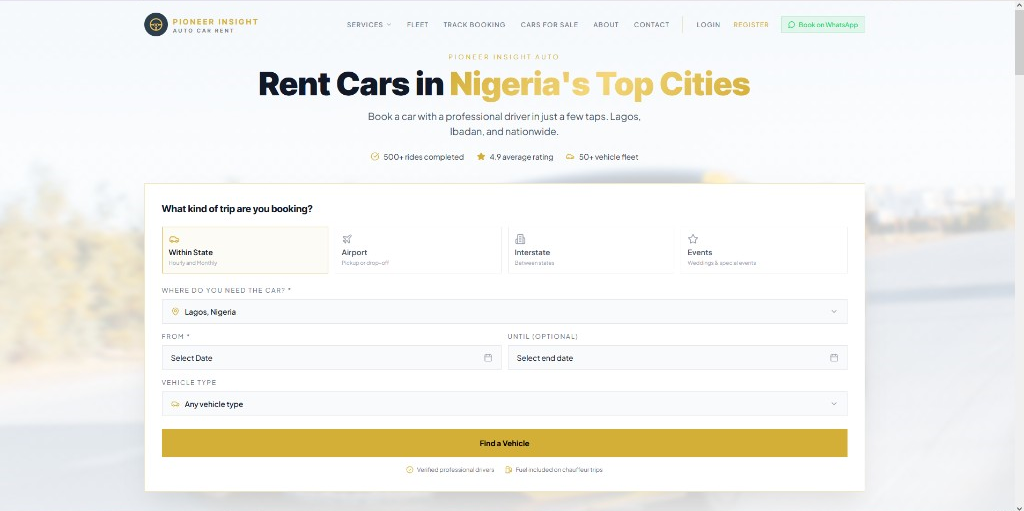Click the WhatsApp icon in the booking button
This screenshot has height=511, width=1024.
coord(792,25)
